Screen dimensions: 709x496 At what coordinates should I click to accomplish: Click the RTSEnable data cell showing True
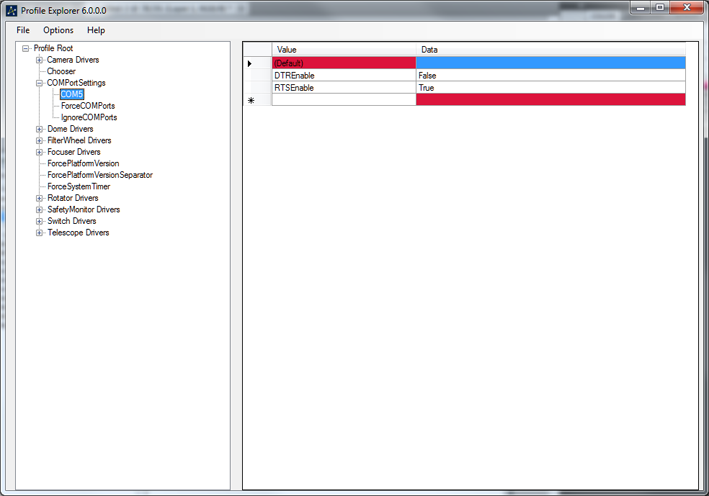[x=550, y=88]
